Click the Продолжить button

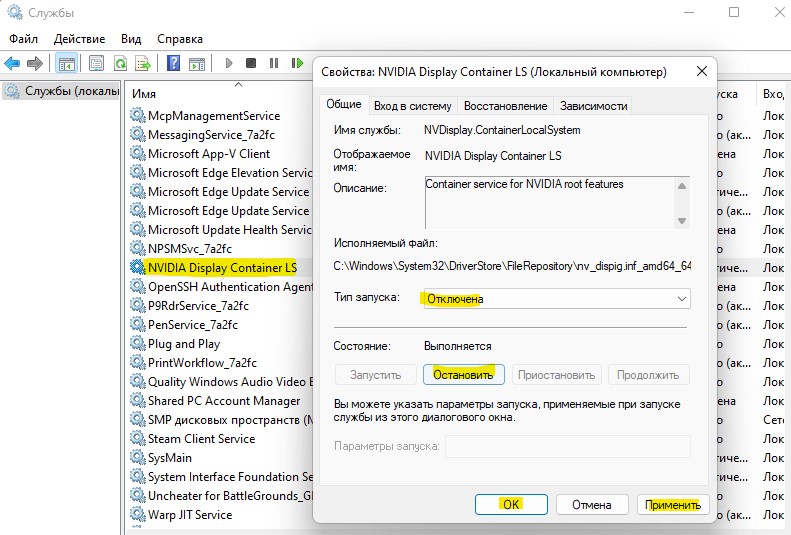point(648,375)
